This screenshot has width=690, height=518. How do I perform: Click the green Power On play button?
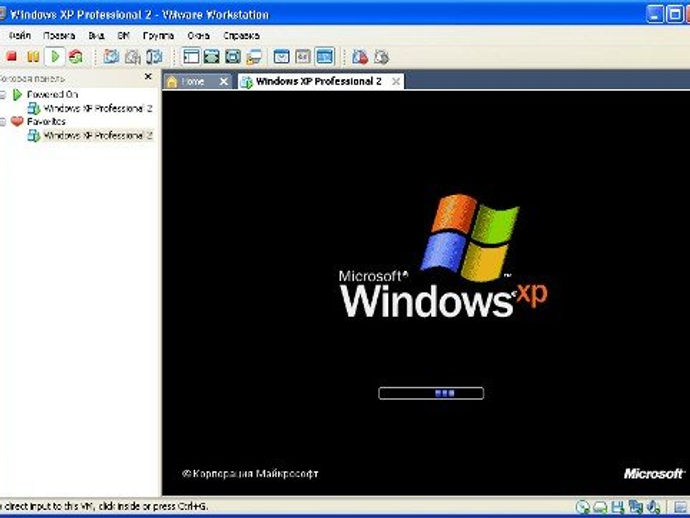pyautogui.click(x=55, y=56)
